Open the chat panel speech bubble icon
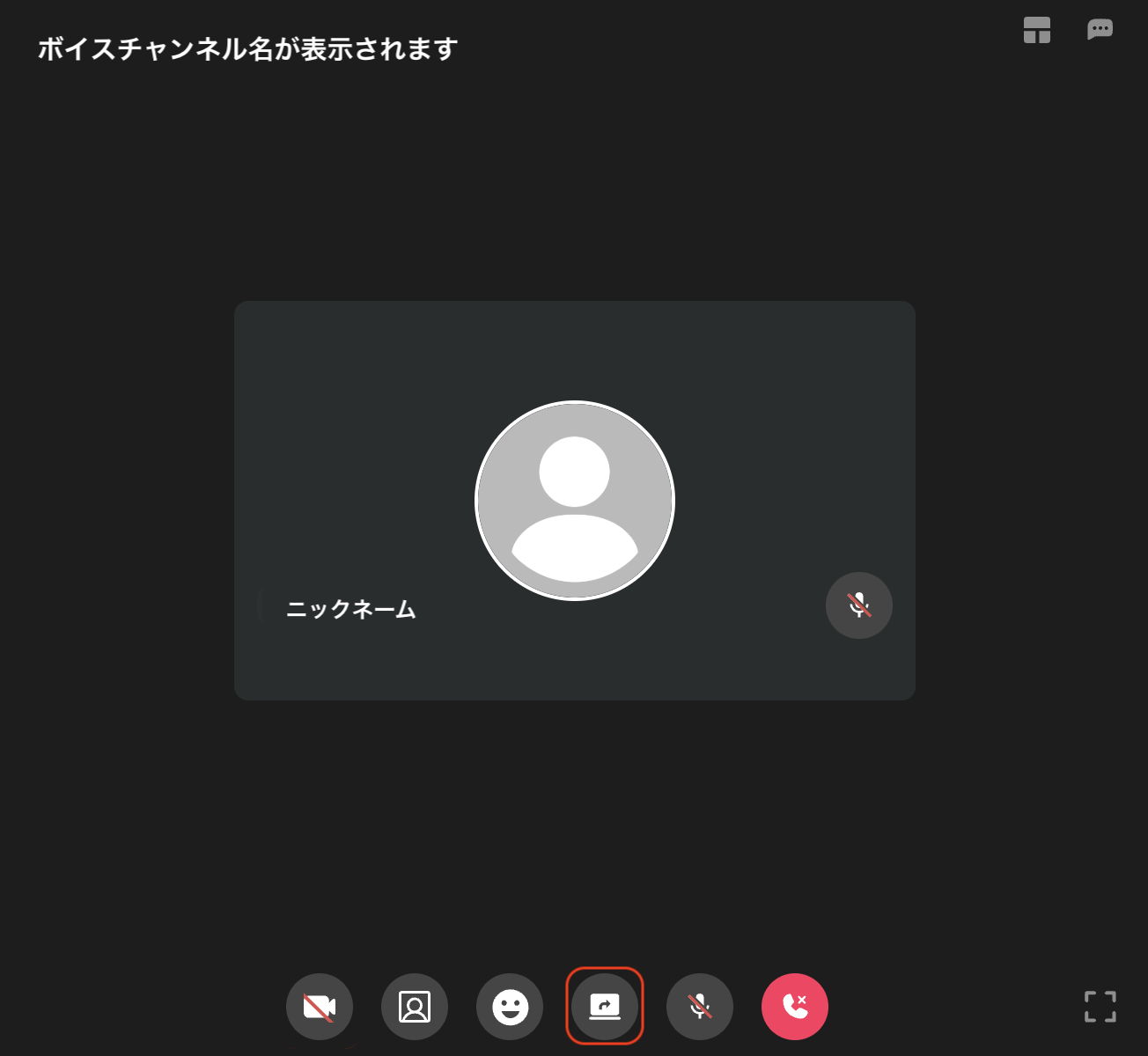Screen dimensions: 1148x1056 coord(1100,30)
